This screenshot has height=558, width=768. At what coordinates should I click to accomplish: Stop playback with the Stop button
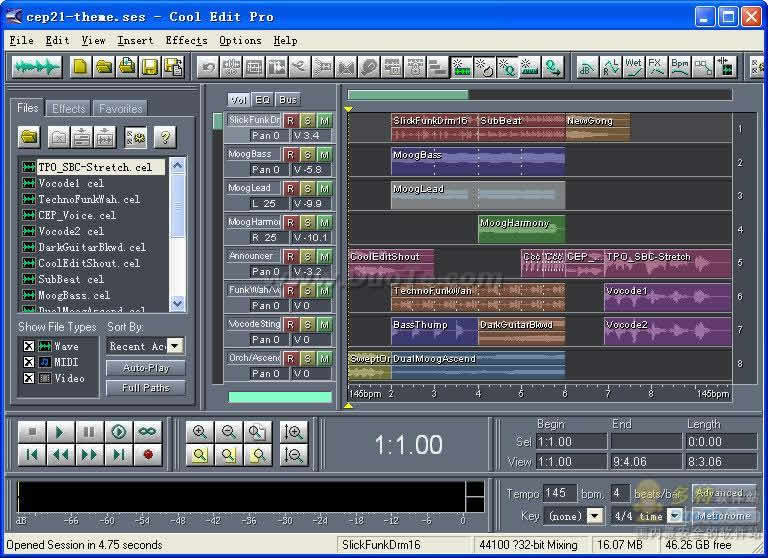click(32, 432)
